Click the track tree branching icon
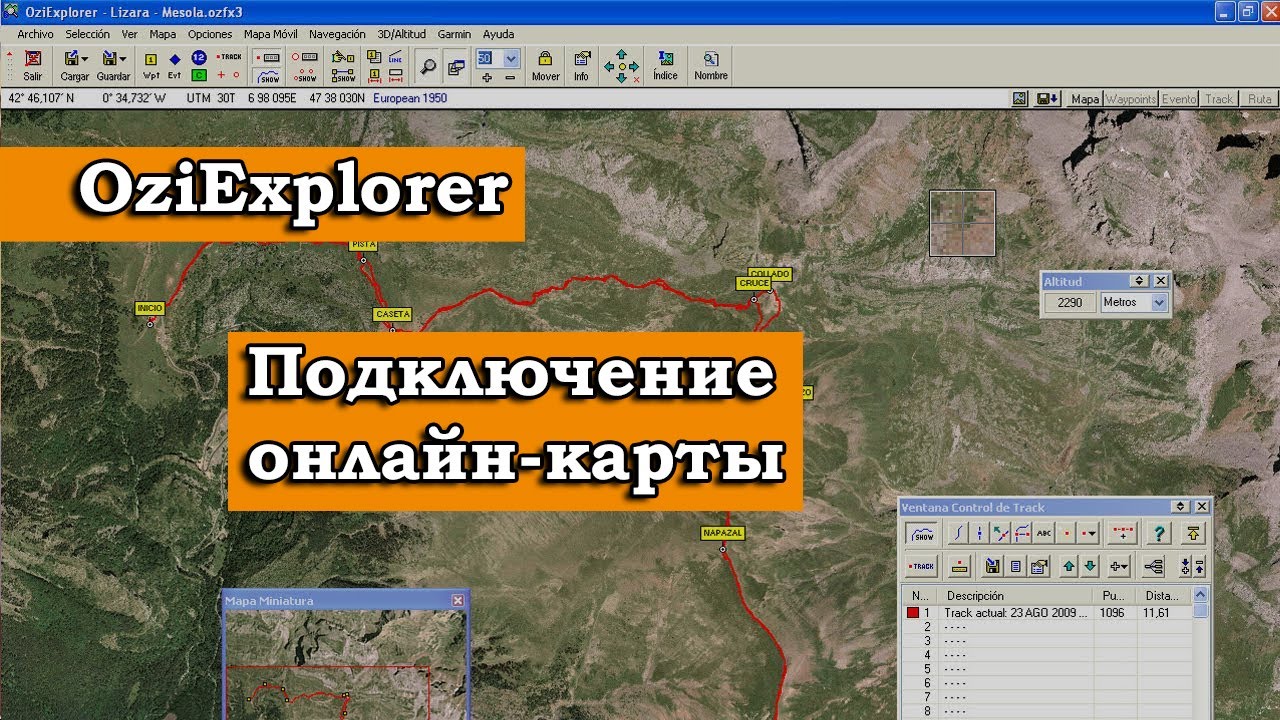The height and width of the screenshot is (720, 1280). click(1153, 567)
